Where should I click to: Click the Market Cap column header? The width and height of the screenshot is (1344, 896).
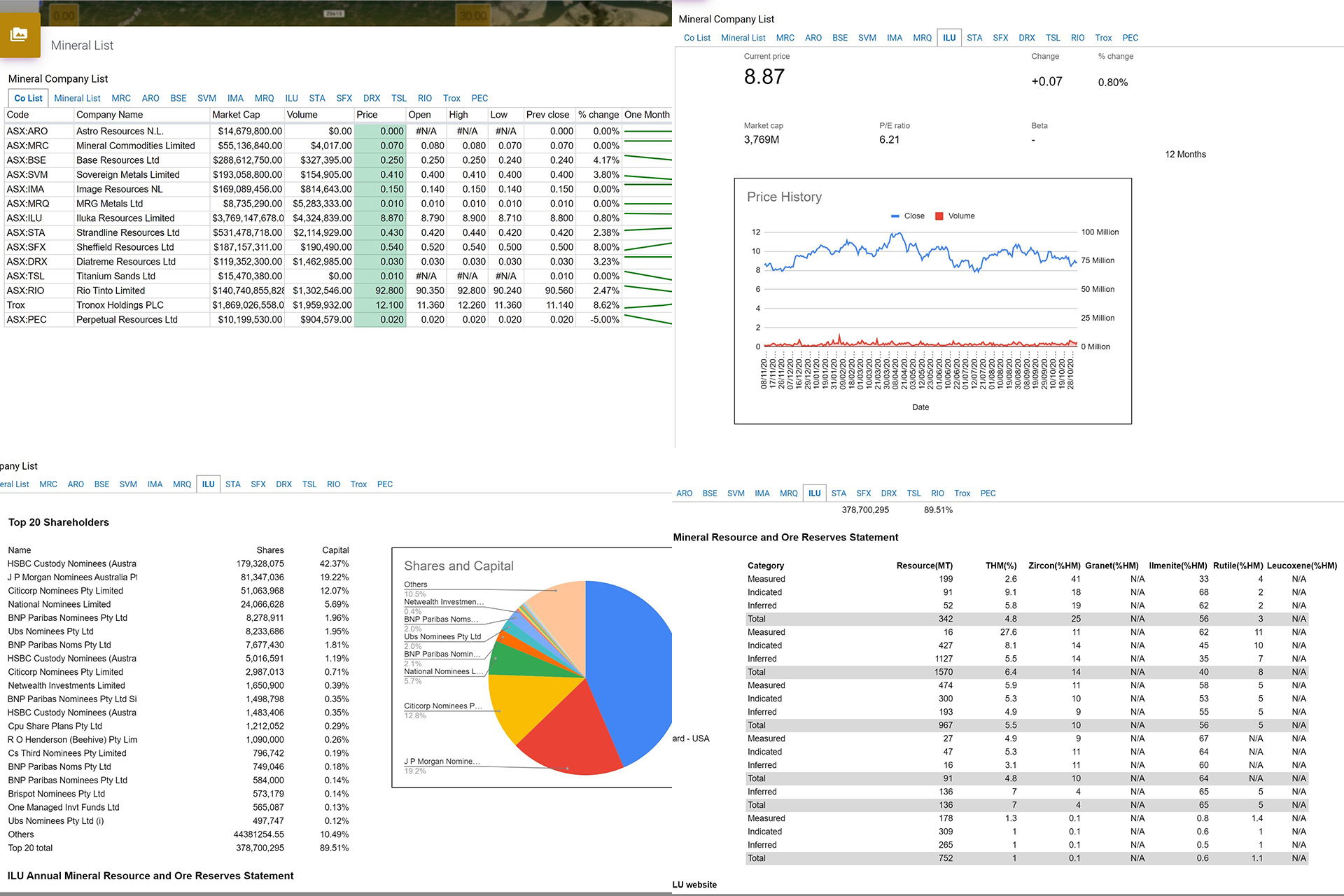(236, 115)
